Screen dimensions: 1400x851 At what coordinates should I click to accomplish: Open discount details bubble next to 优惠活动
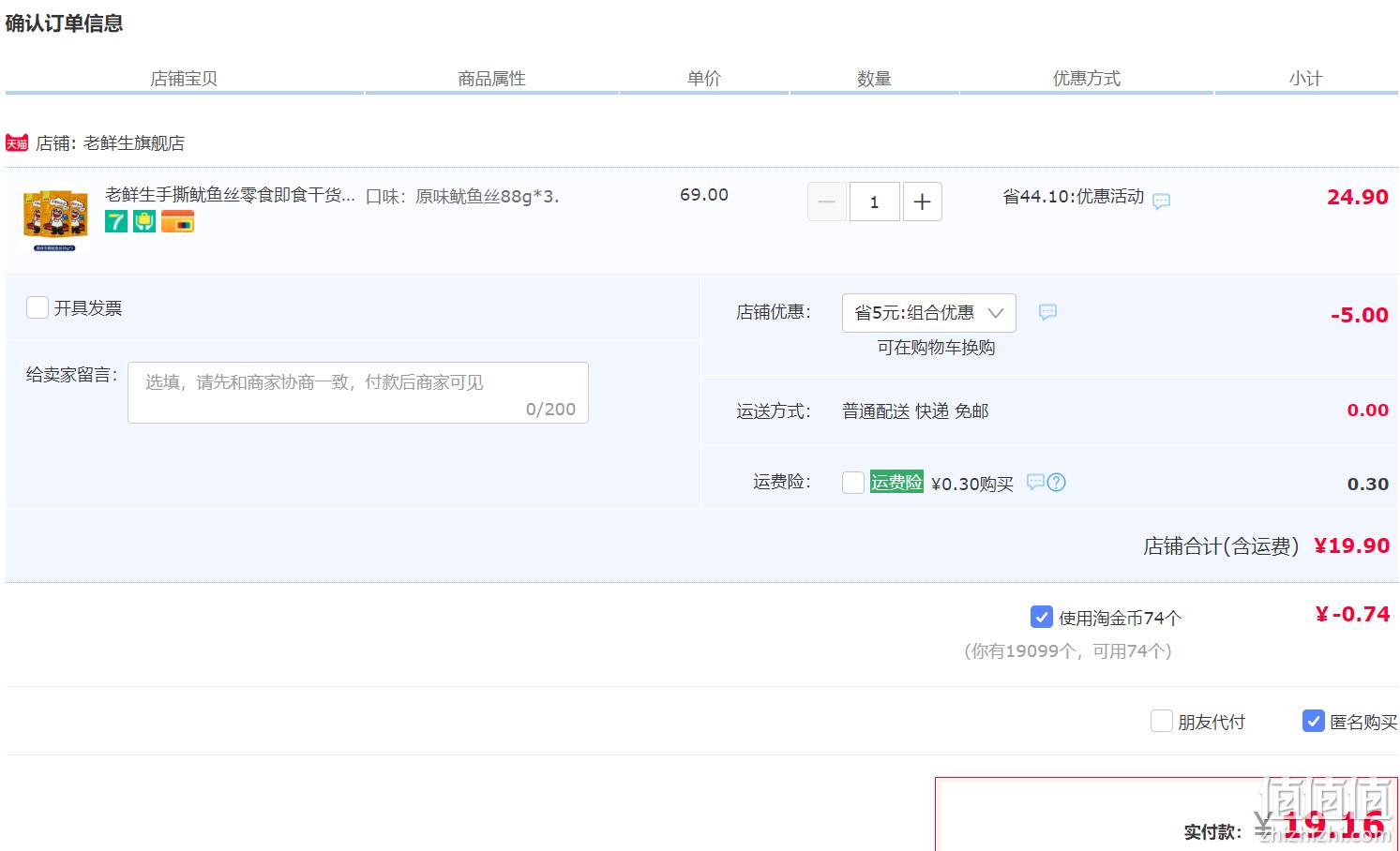coord(1162,201)
